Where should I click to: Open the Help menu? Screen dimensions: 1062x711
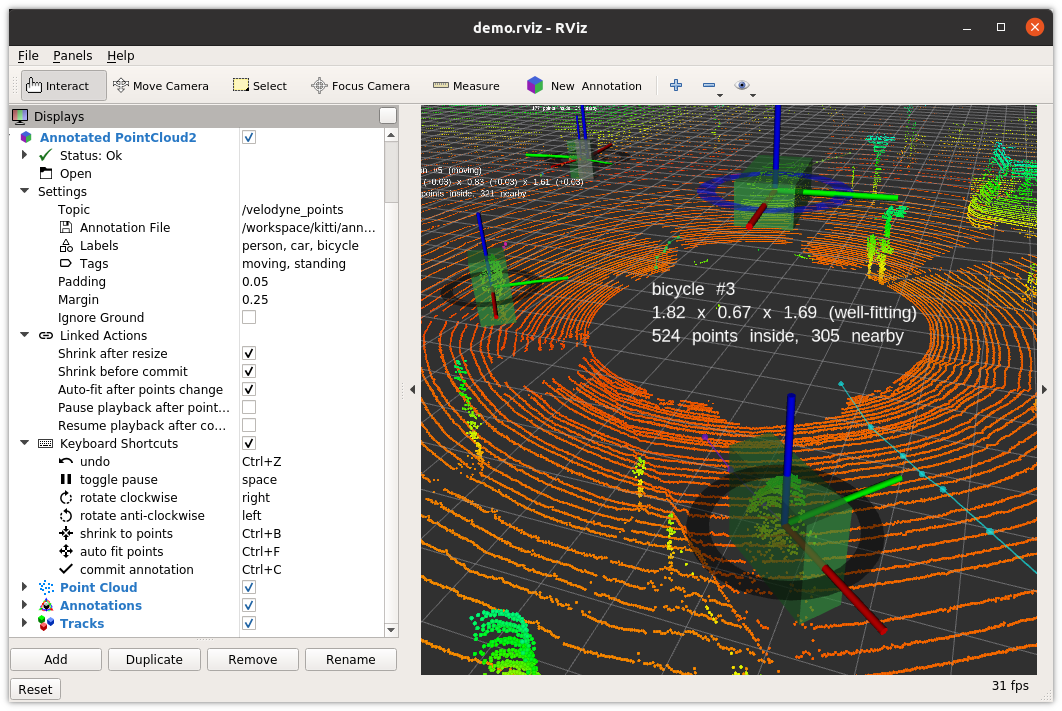point(121,56)
